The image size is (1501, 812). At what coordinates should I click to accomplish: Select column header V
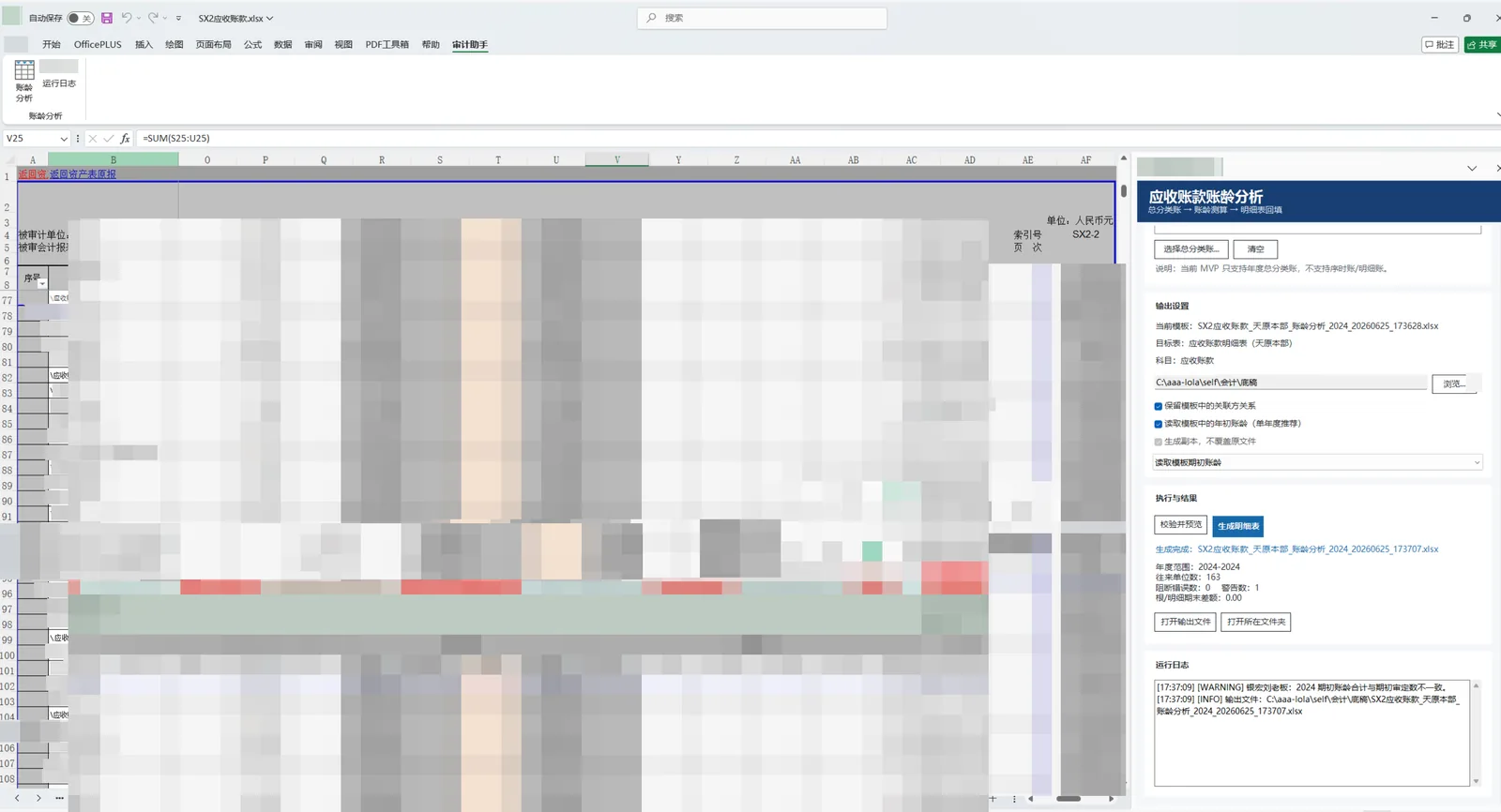616,159
